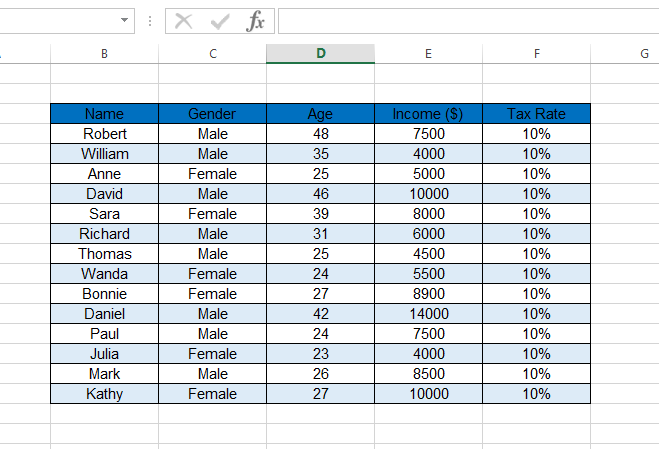Expand the Name Box dropdown arrow
This screenshot has height=449, width=659.
[x=124, y=20]
